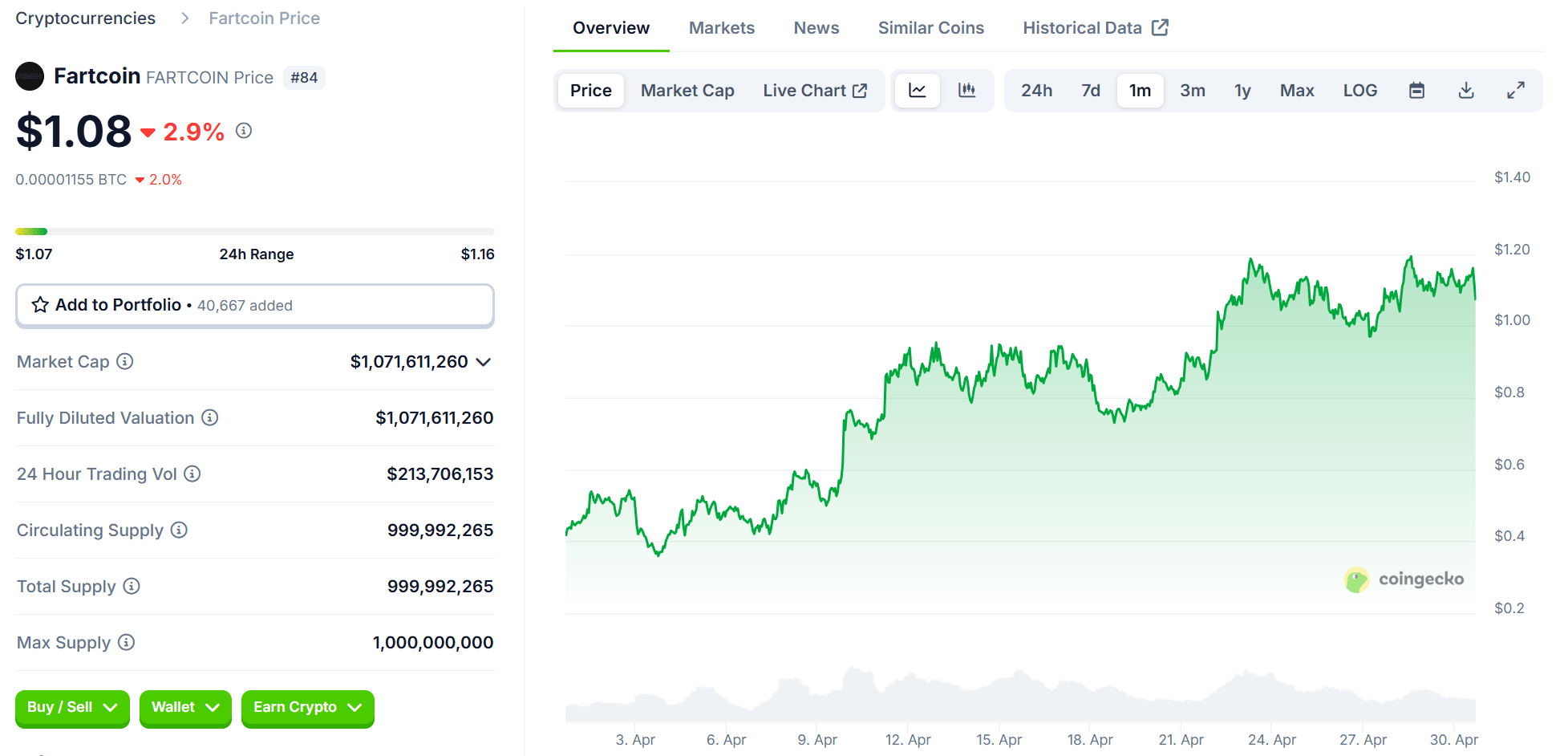Click the Market Cap value $1,071,611,260
The height and width of the screenshot is (756, 1568).
click(409, 361)
